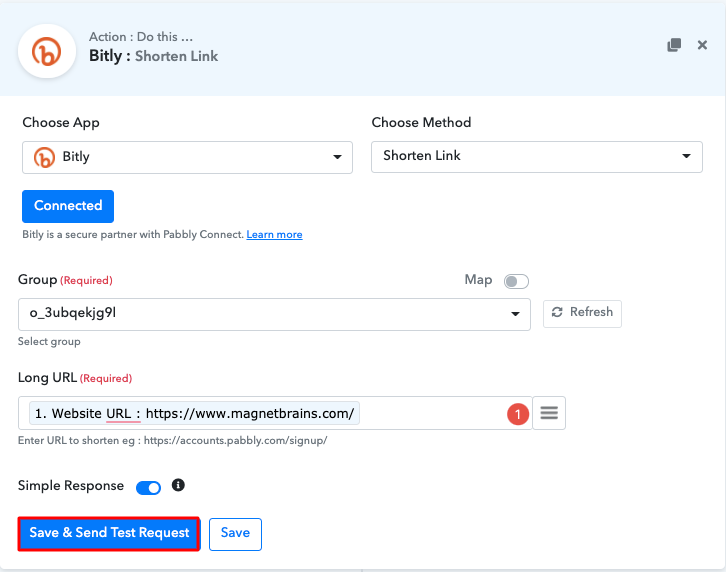Toggle the Map switch for Group
Screen dimensions: 726x572
pyautogui.click(x=516, y=281)
